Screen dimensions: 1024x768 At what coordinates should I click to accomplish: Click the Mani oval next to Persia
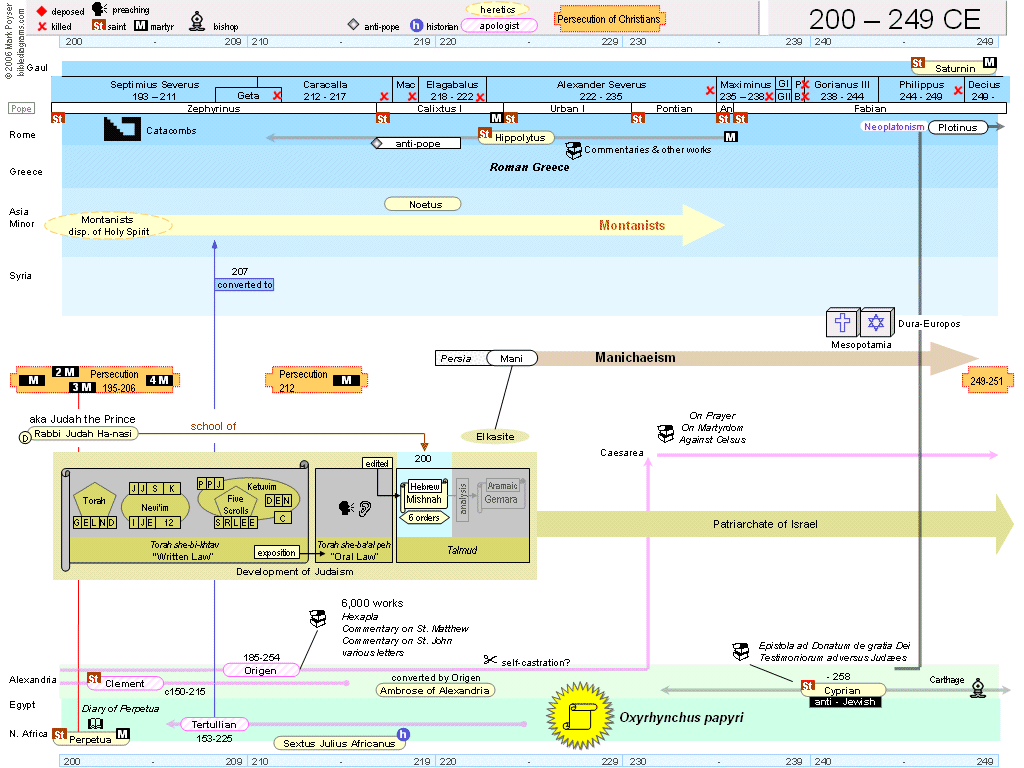(x=512, y=358)
